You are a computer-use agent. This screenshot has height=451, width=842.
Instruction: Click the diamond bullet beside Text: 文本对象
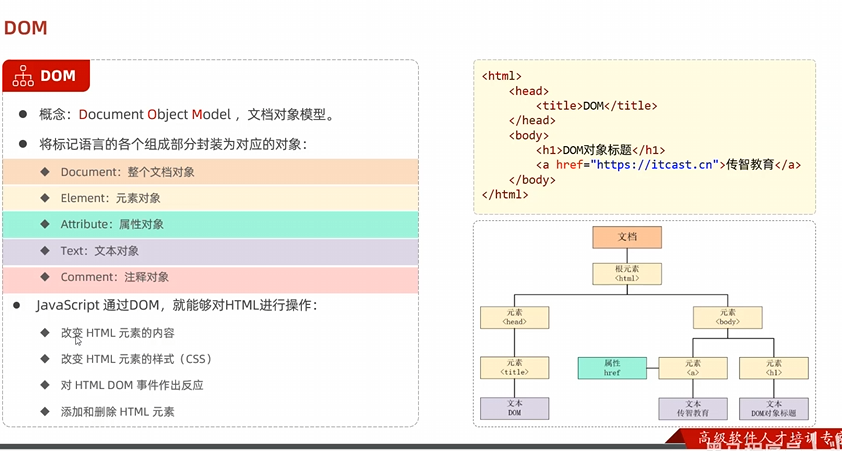pos(45,251)
